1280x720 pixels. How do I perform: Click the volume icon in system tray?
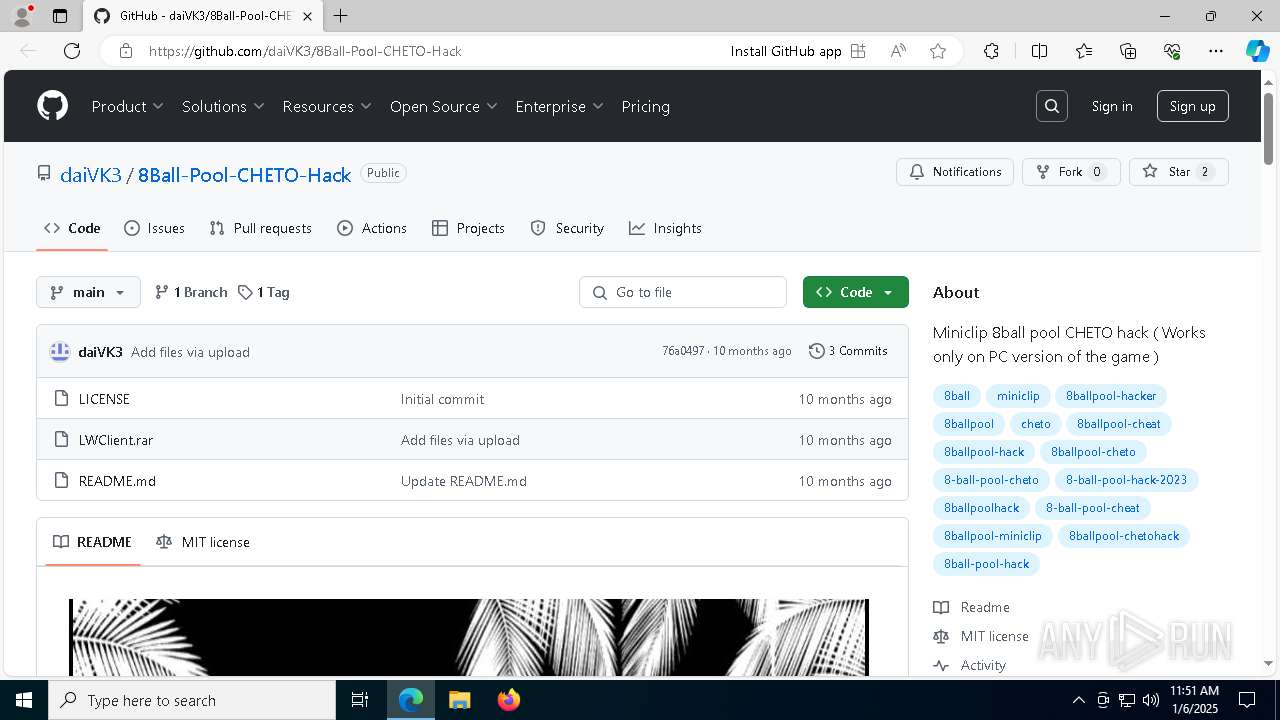click(x=1150, y=700)
